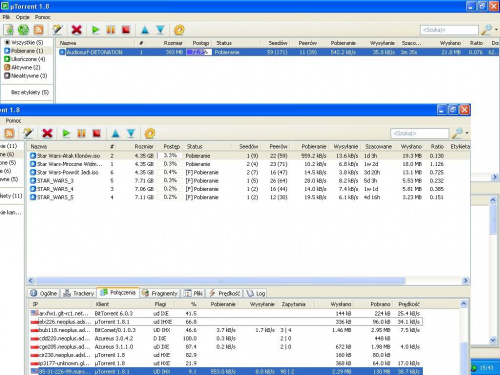
Task: Open RSS downloader icon in back window toolbar
Action: (x=39, y=30)
